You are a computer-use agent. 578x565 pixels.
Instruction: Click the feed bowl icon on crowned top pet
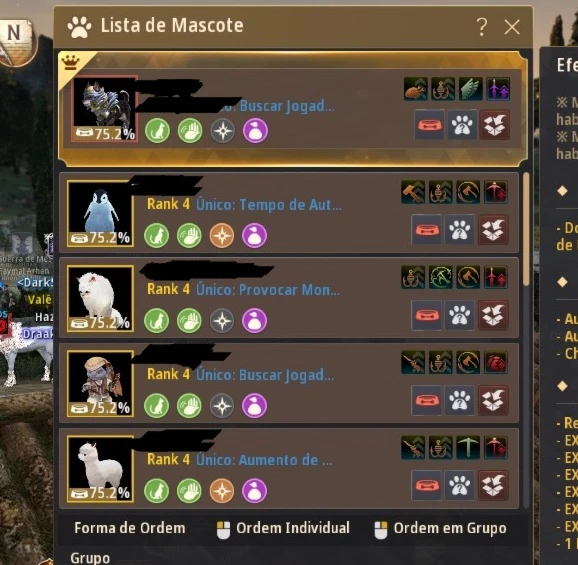click(429, 125)
